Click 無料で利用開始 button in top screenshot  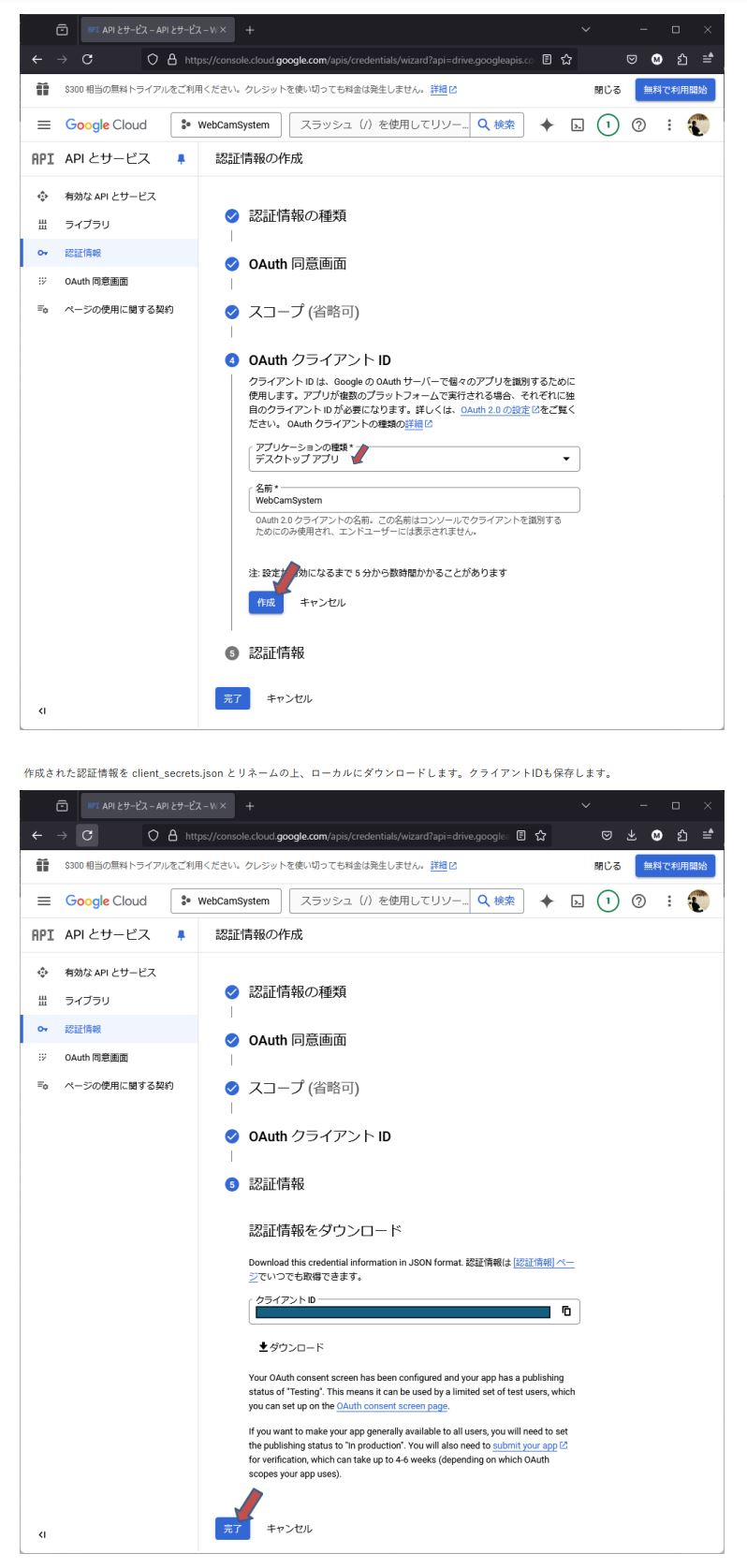click(x=675, y=90)
